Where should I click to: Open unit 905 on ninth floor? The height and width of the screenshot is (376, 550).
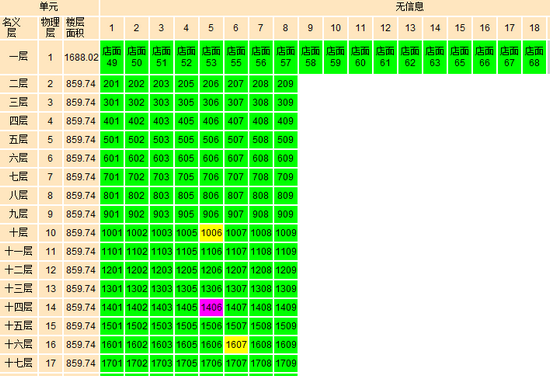tap(186, 214)
